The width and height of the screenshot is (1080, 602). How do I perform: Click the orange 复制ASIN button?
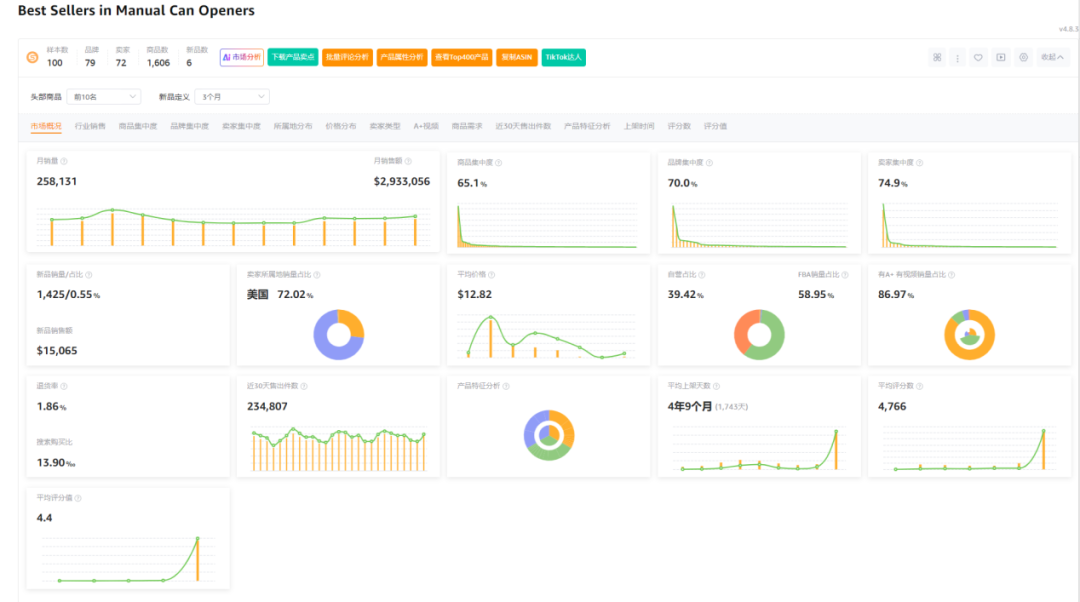[x=517, y=57]
